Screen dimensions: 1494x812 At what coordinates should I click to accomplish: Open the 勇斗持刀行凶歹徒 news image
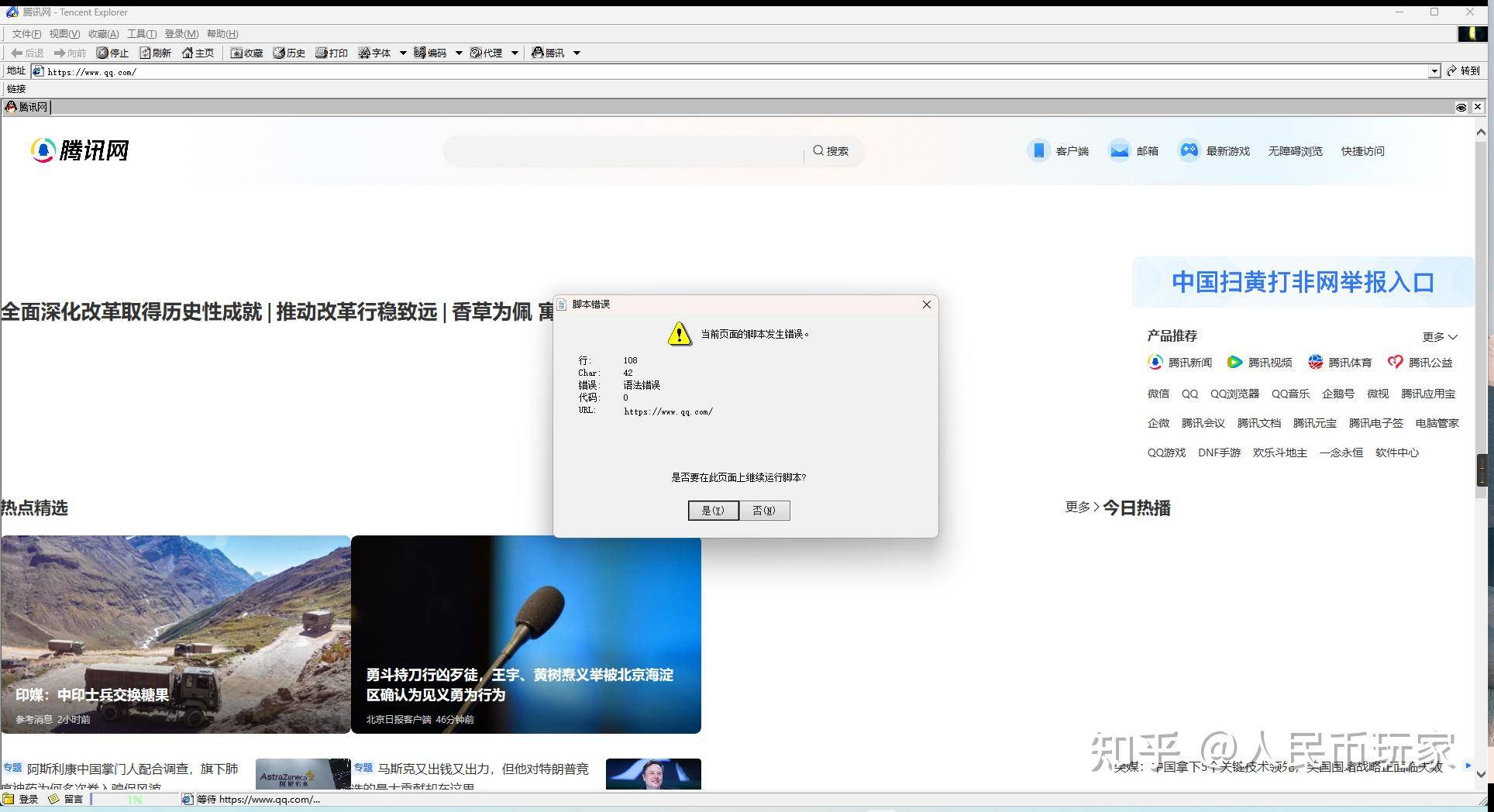tap(526, 634)
